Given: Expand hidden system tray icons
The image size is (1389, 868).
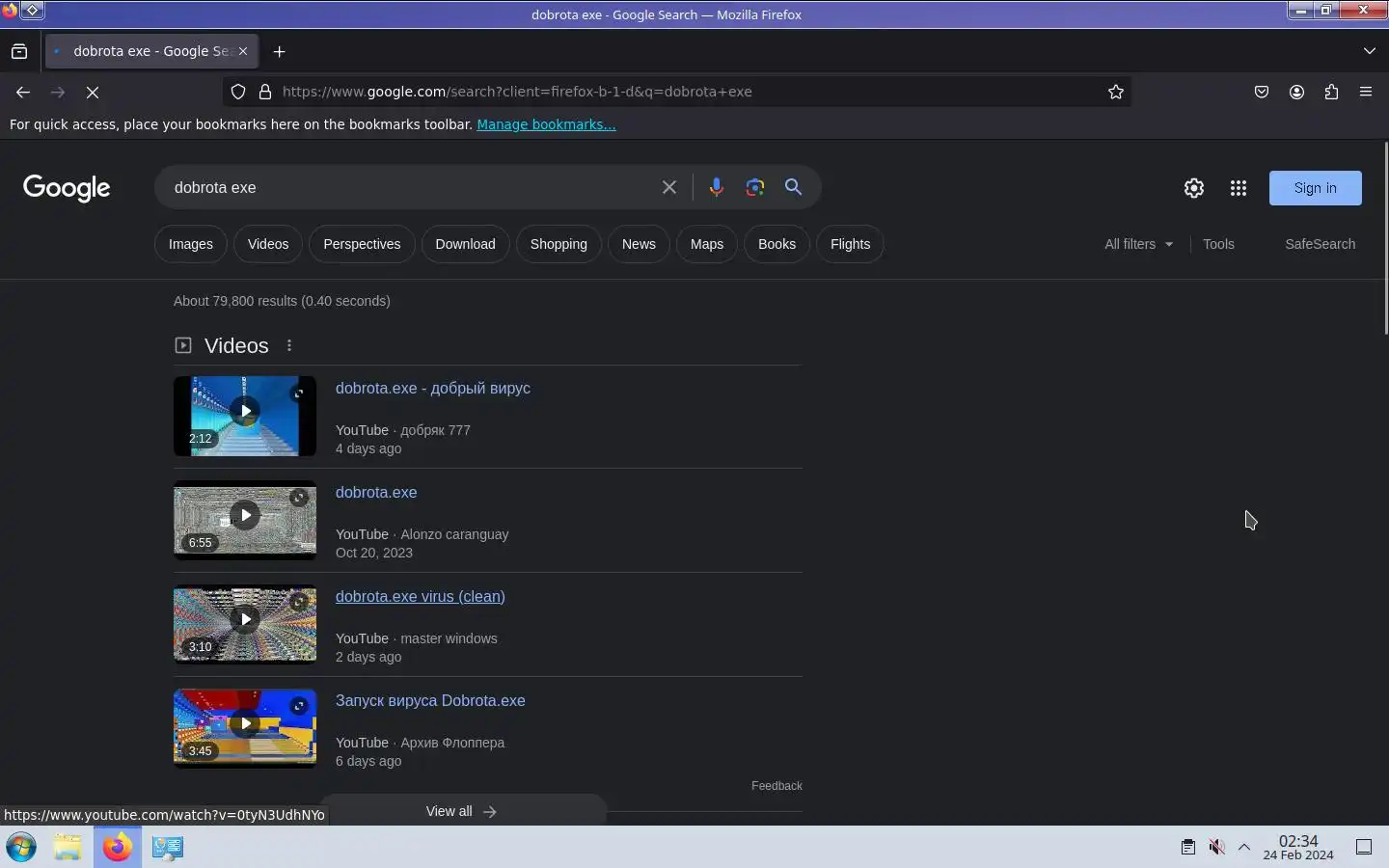Looking at the screenshot, I should click(x=1244, y=847).
